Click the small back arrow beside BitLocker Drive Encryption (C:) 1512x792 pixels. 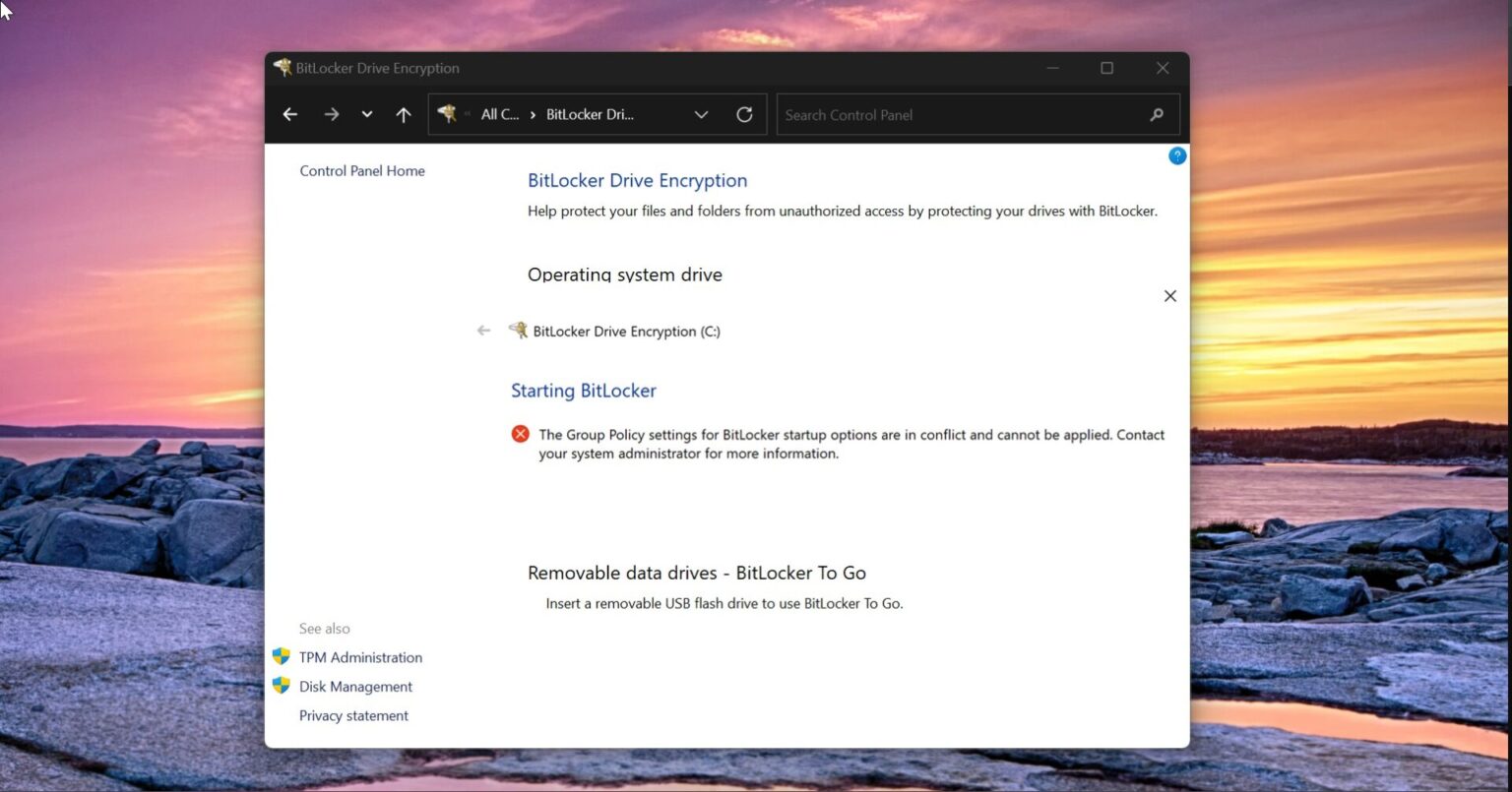click(x=483, y=331)
